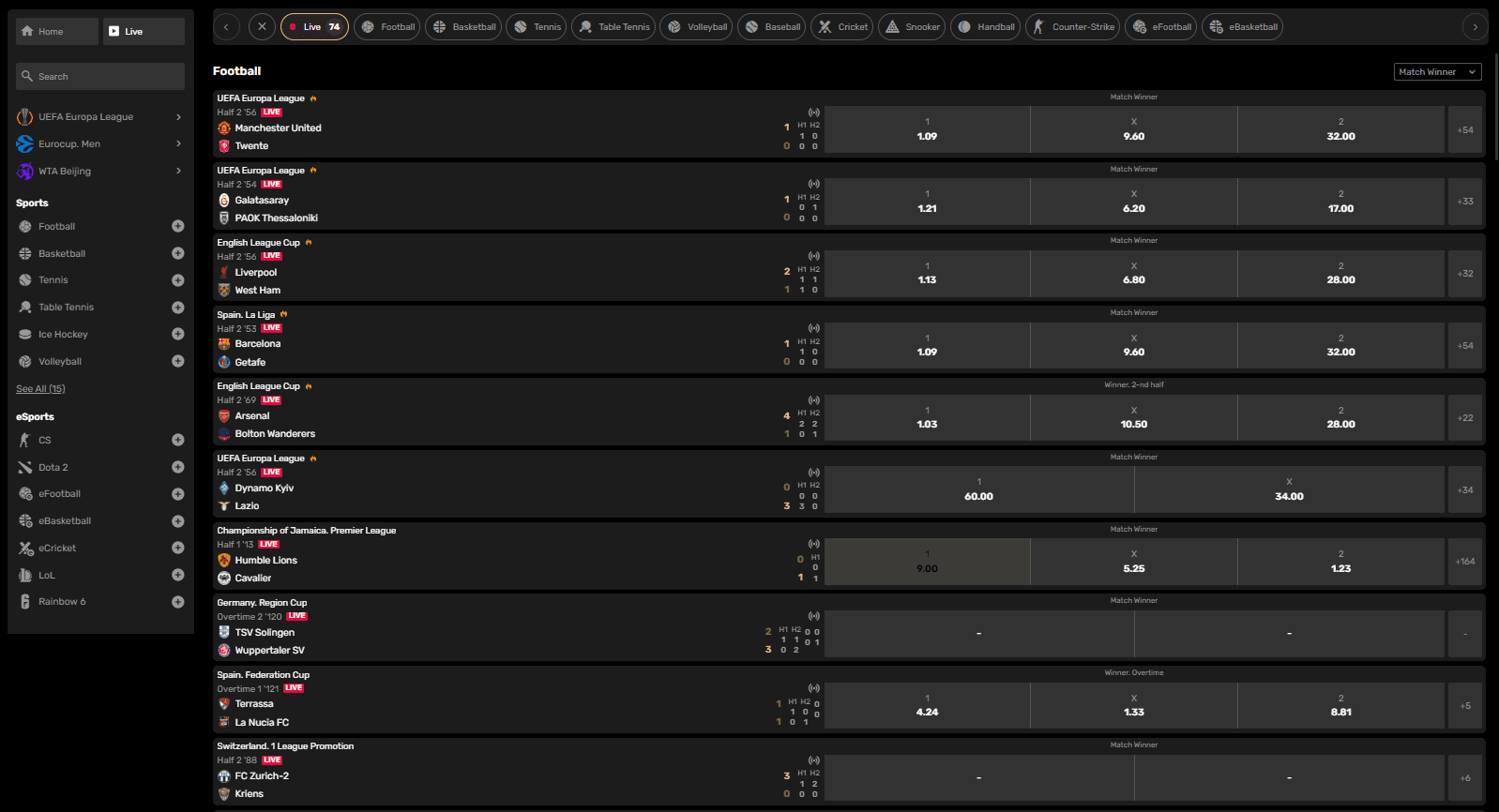Open the Spain. La Liga league header
This screenshot has width=1499, height=812.
(x=246, y=315)
